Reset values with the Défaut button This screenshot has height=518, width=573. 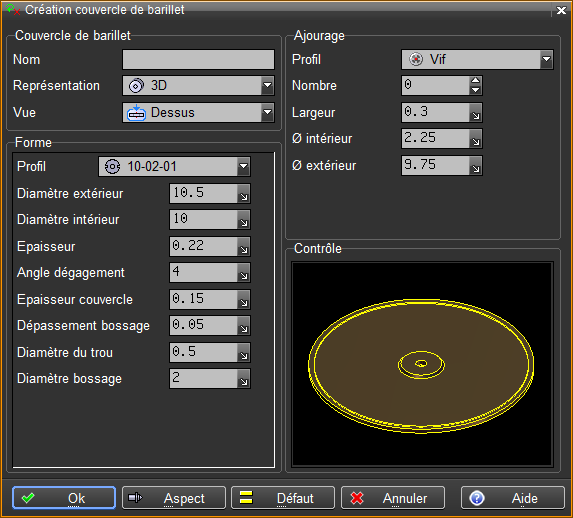pos(283,498)
